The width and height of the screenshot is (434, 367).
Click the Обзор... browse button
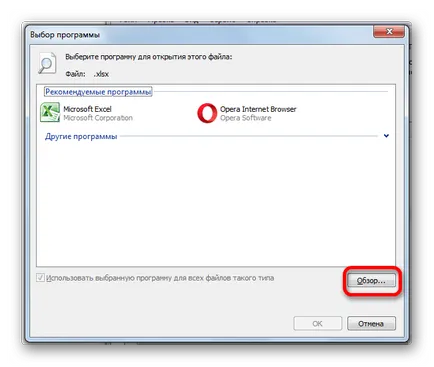pyautogui.click(x=371, y=281)
